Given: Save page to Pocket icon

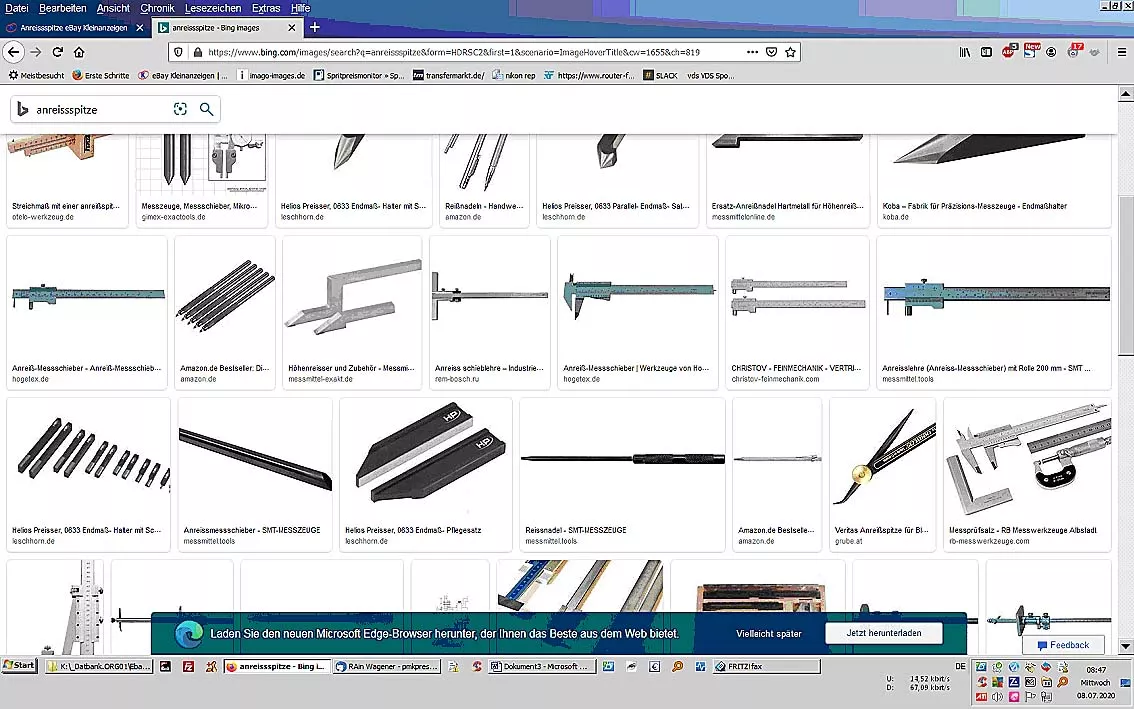Looking at the screenshot, I should [x=771, y=52].
